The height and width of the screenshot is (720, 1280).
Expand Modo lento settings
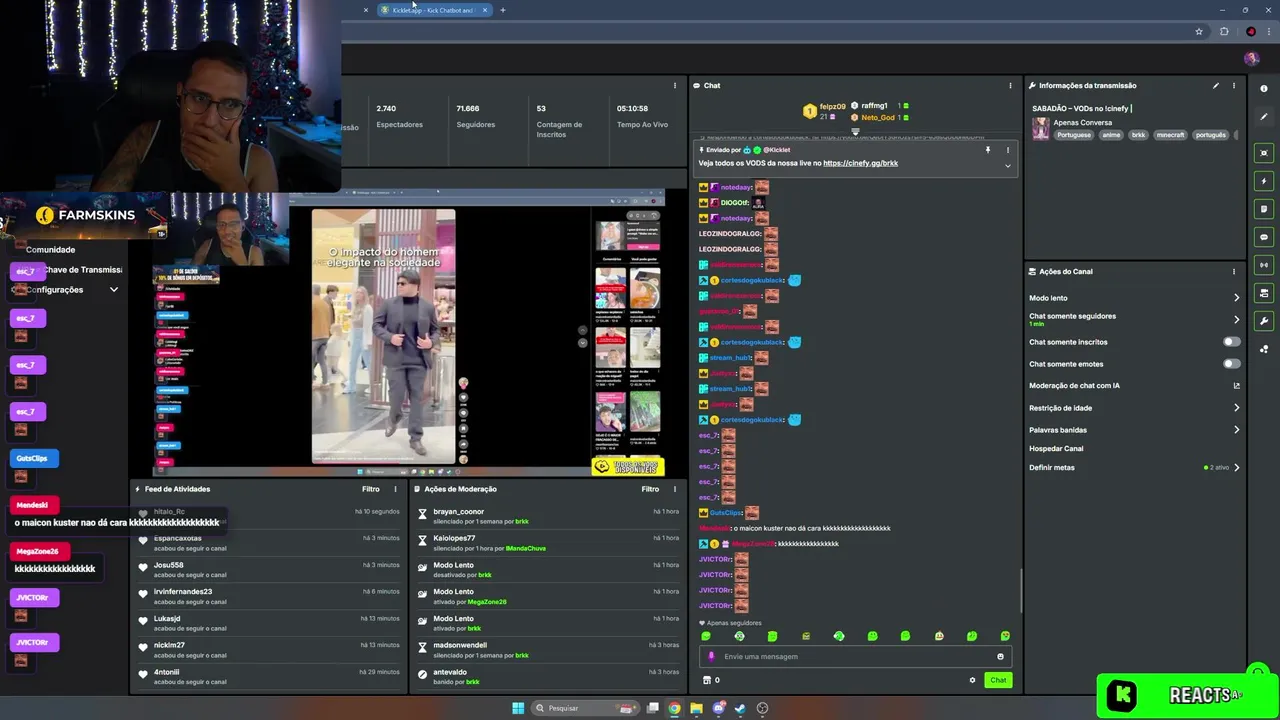1236,298
